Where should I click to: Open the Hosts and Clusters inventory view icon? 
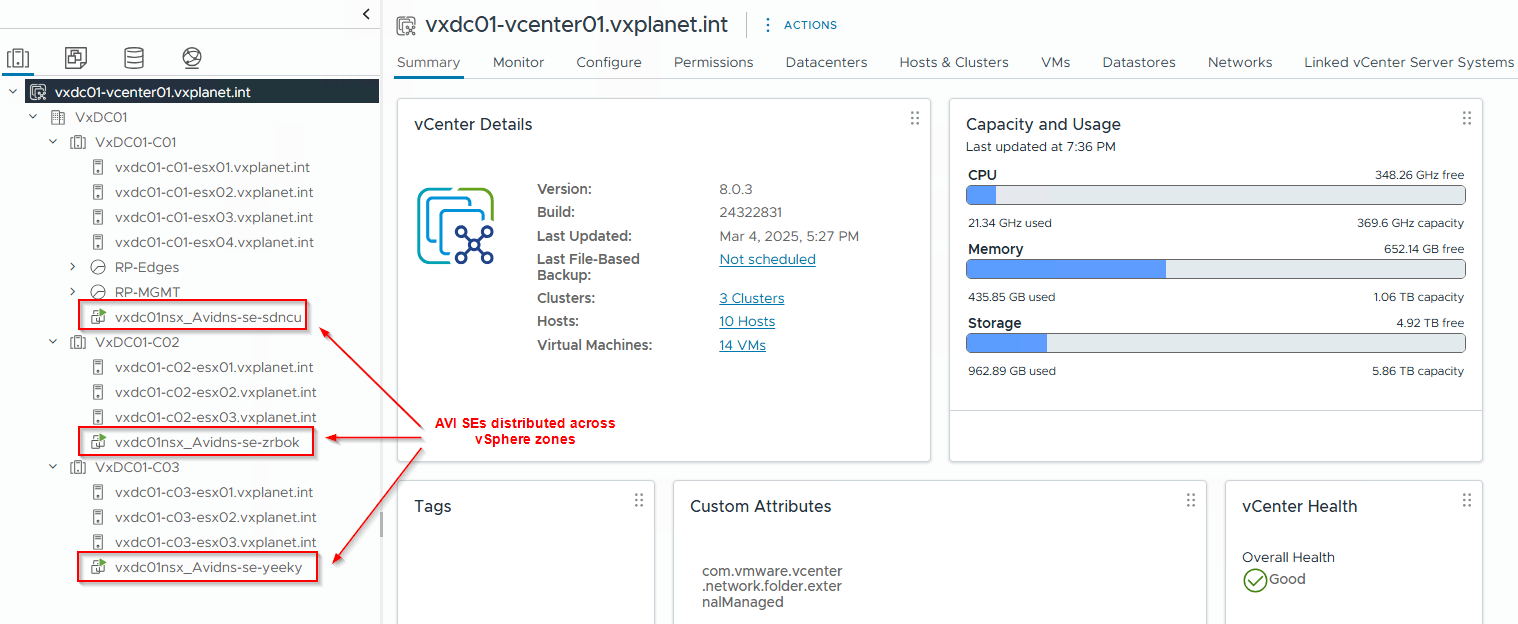(x=19, y=57)
